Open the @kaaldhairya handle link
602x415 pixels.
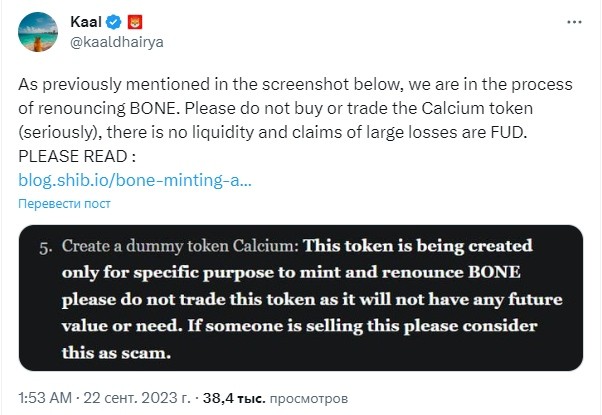click(x=117, y=42)
